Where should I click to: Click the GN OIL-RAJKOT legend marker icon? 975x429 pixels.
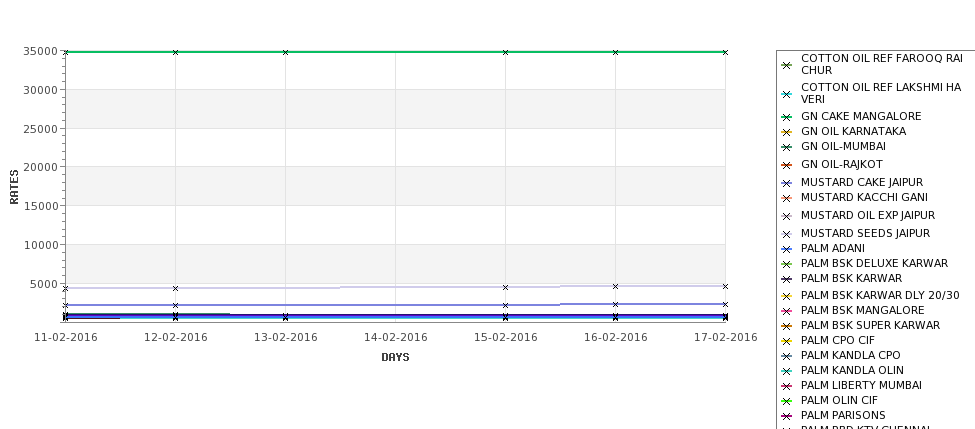786,165
